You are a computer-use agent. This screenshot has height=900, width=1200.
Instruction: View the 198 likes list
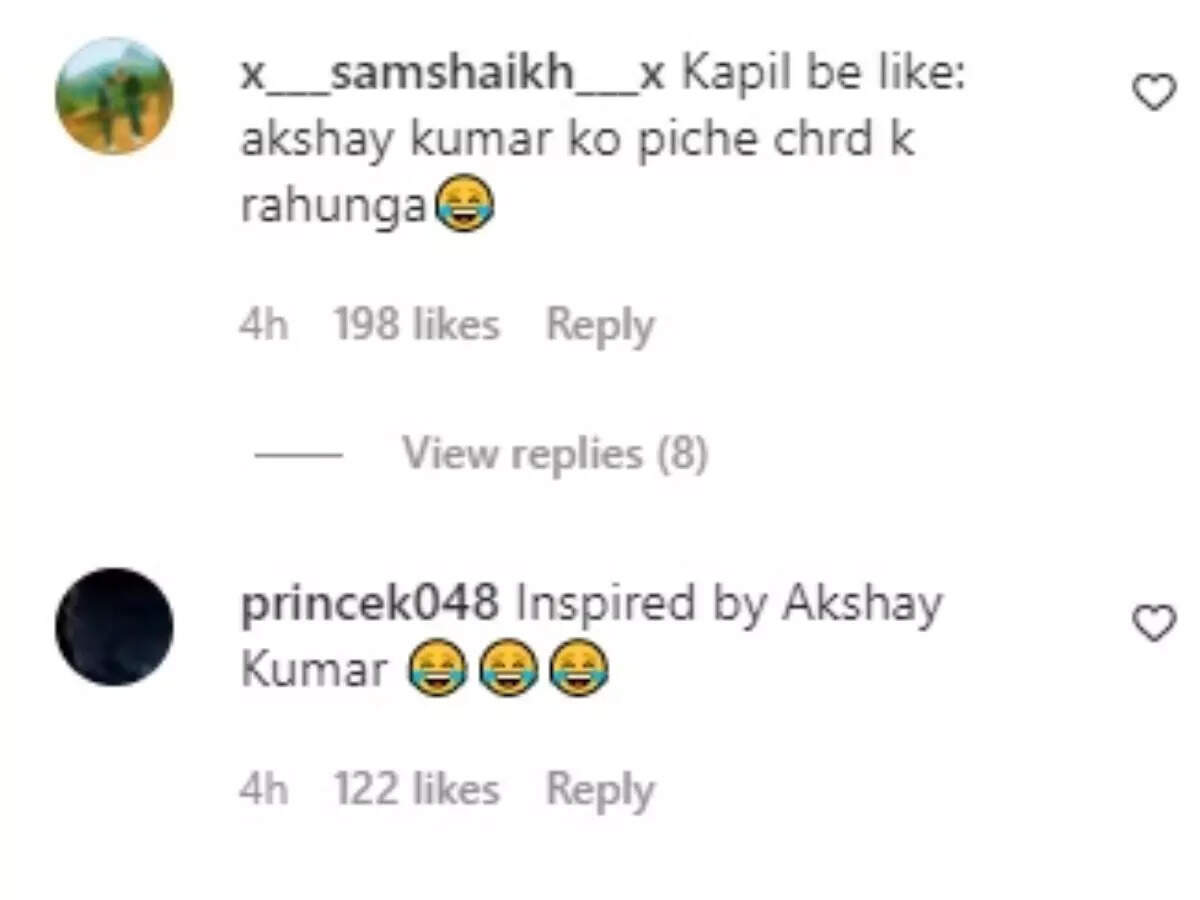pos(416,326)
